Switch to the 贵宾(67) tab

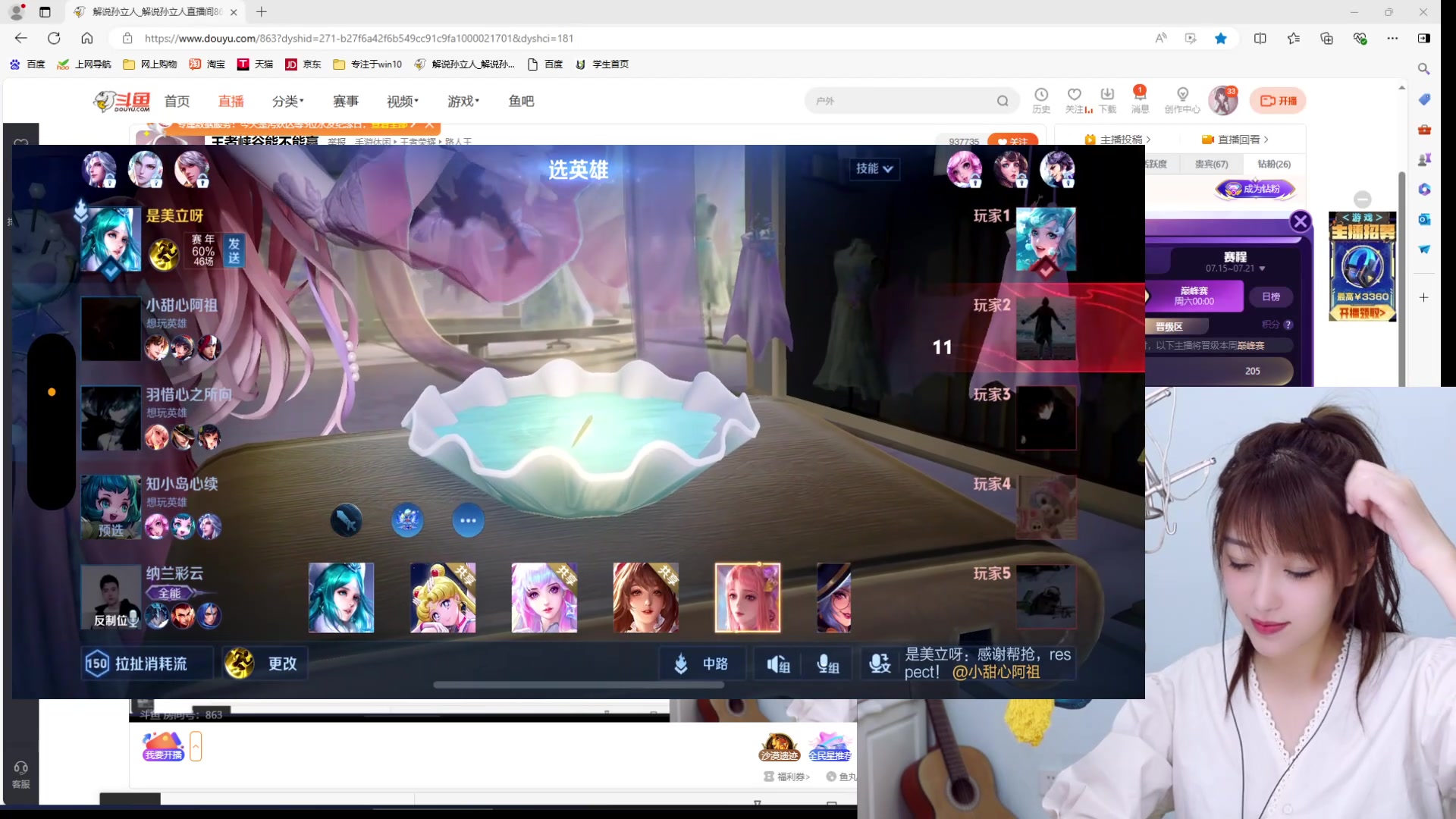click(x=1211, y=164)
